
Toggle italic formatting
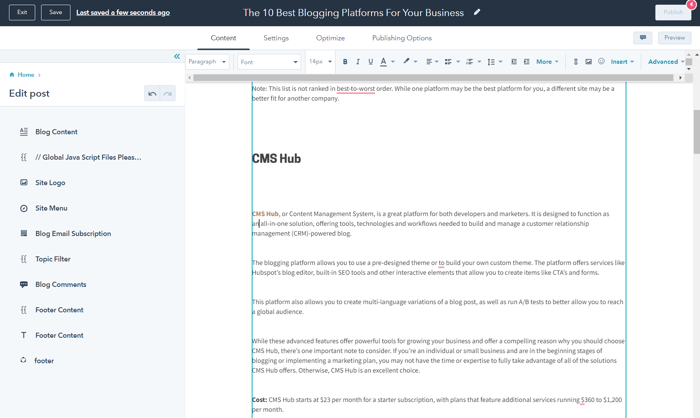point(358,62)
